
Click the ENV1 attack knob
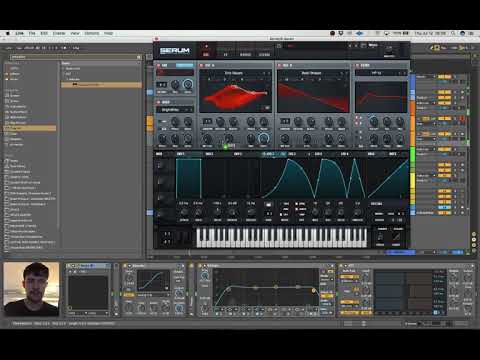click(x=184, y=212)
